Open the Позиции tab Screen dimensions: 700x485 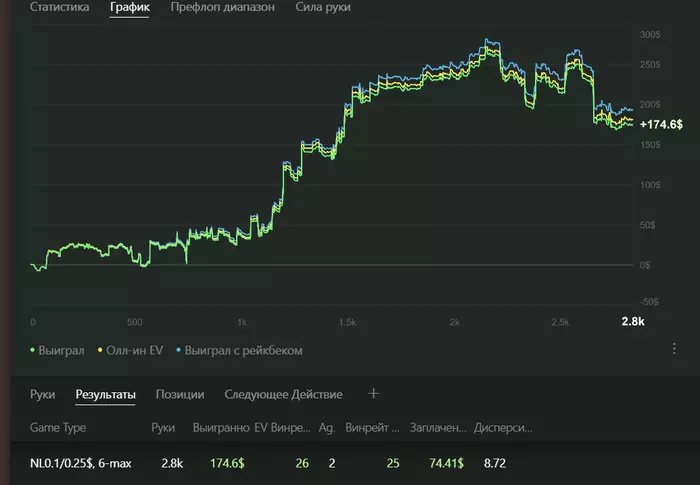[180, 394]
